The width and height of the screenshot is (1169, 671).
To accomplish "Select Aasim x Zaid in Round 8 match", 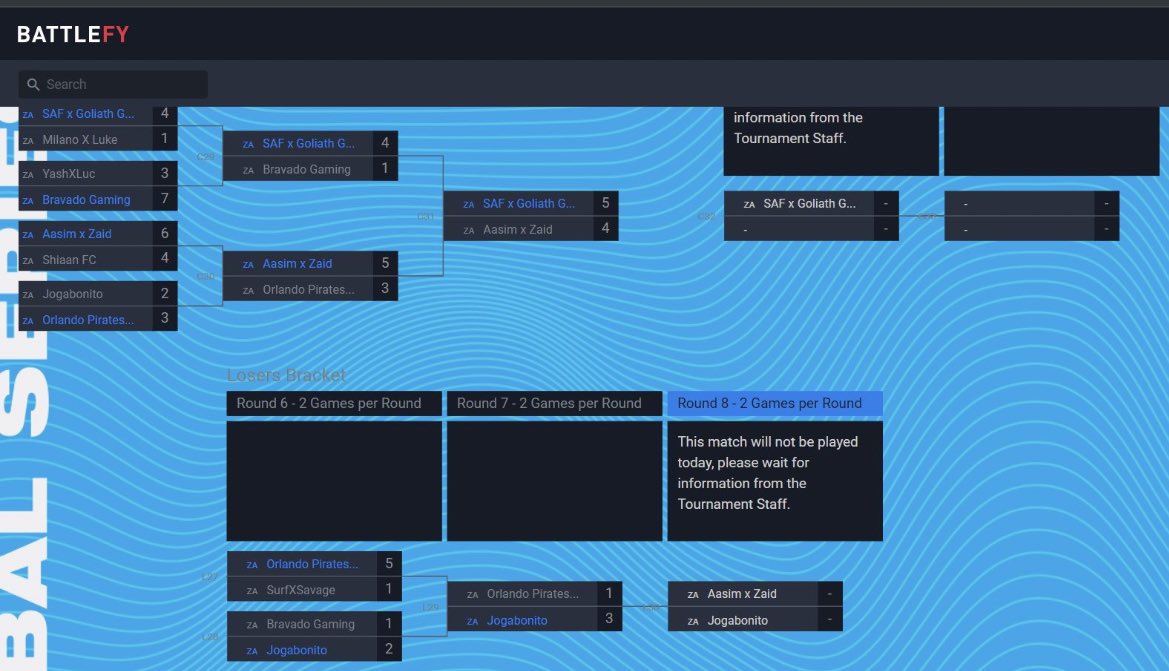I will pos(755,593).
